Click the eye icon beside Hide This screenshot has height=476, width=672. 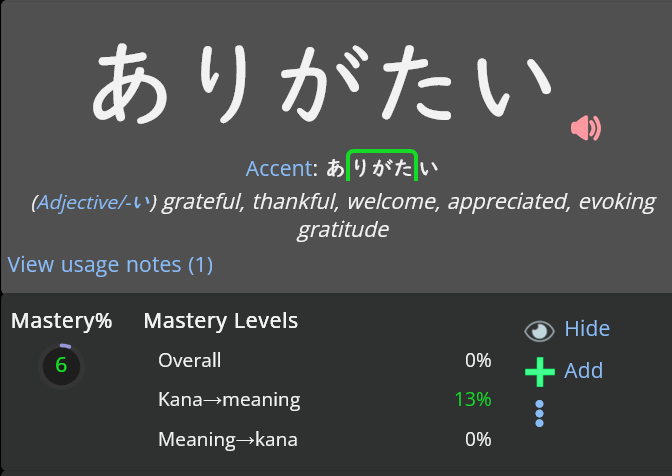tap(539, 331)
